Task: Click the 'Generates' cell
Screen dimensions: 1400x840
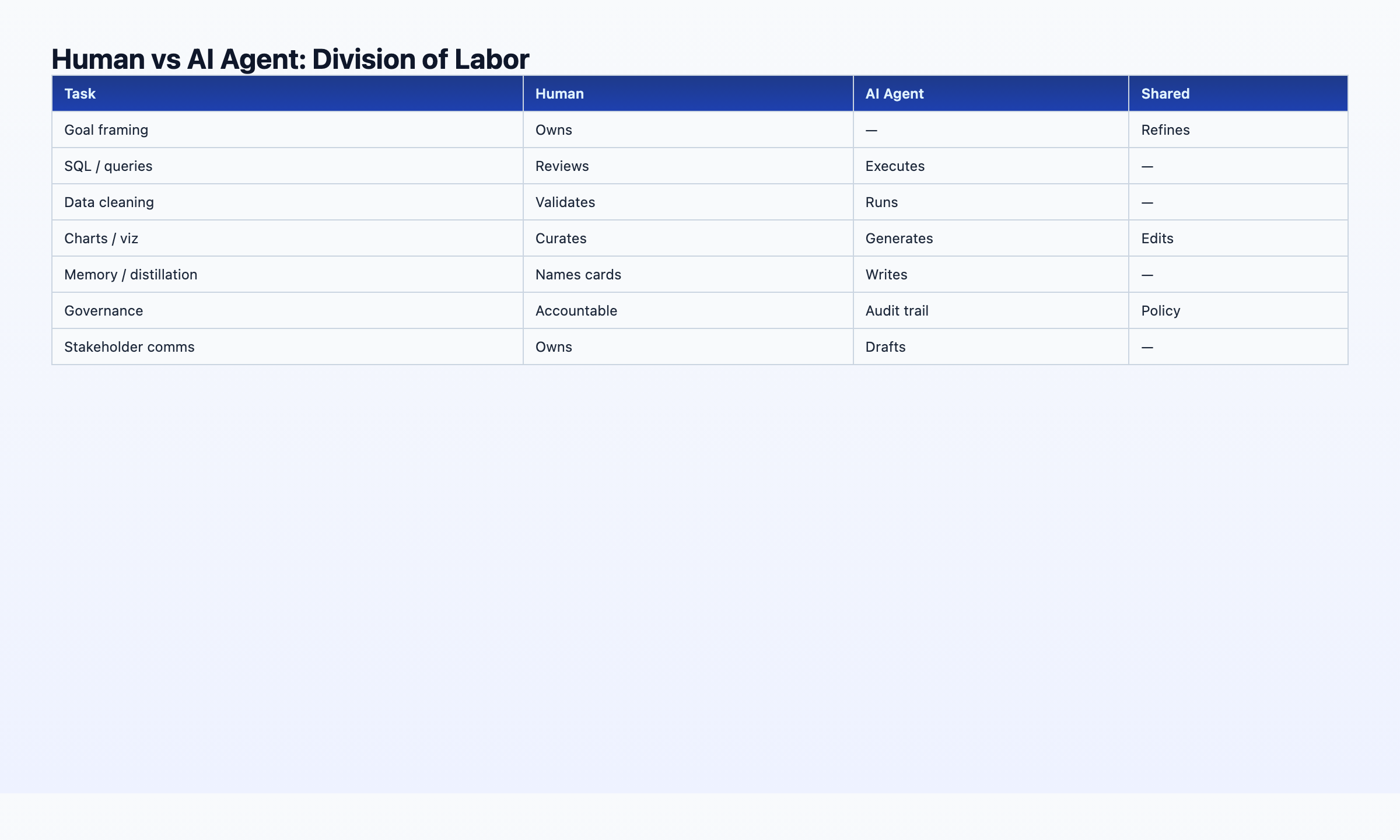Action: click(x=991, y=238)
